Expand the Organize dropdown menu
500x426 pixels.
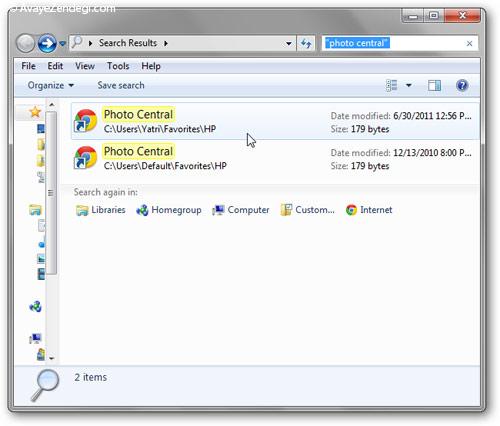51,85
